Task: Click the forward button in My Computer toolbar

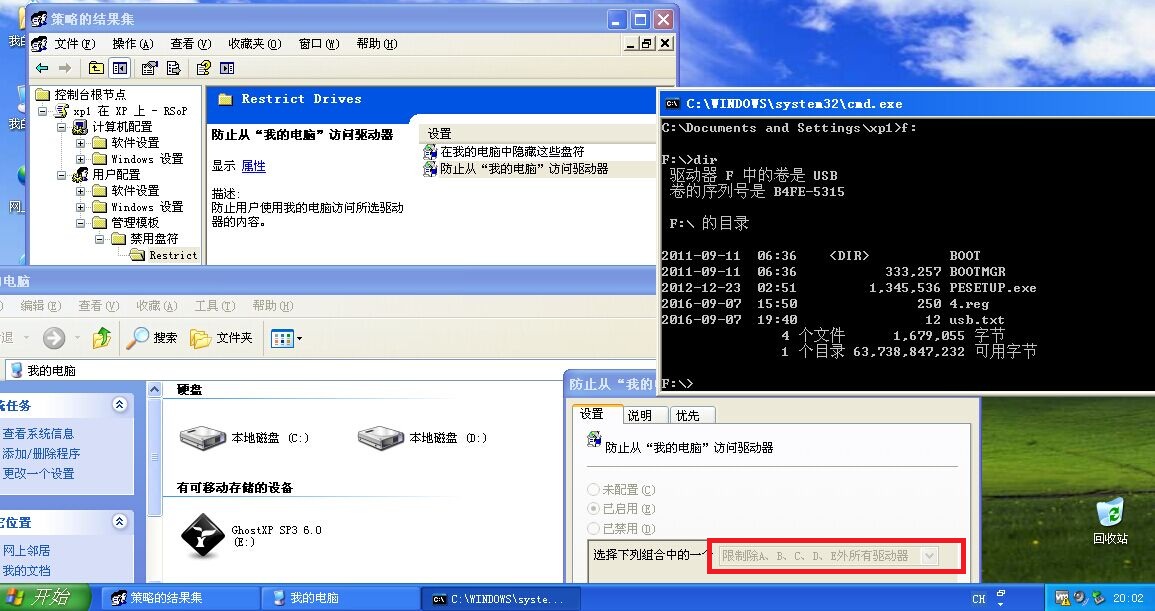Action: click(x=54, y=338)
